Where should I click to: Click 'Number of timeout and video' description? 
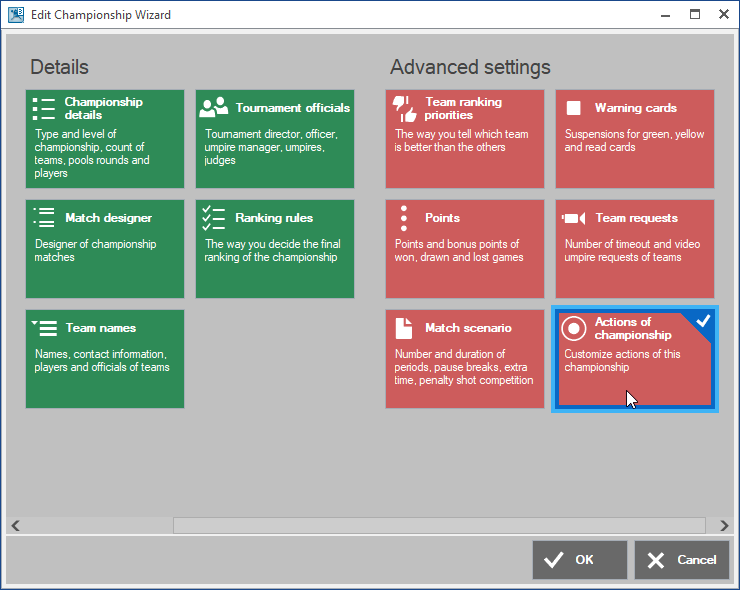click(632, 251)
